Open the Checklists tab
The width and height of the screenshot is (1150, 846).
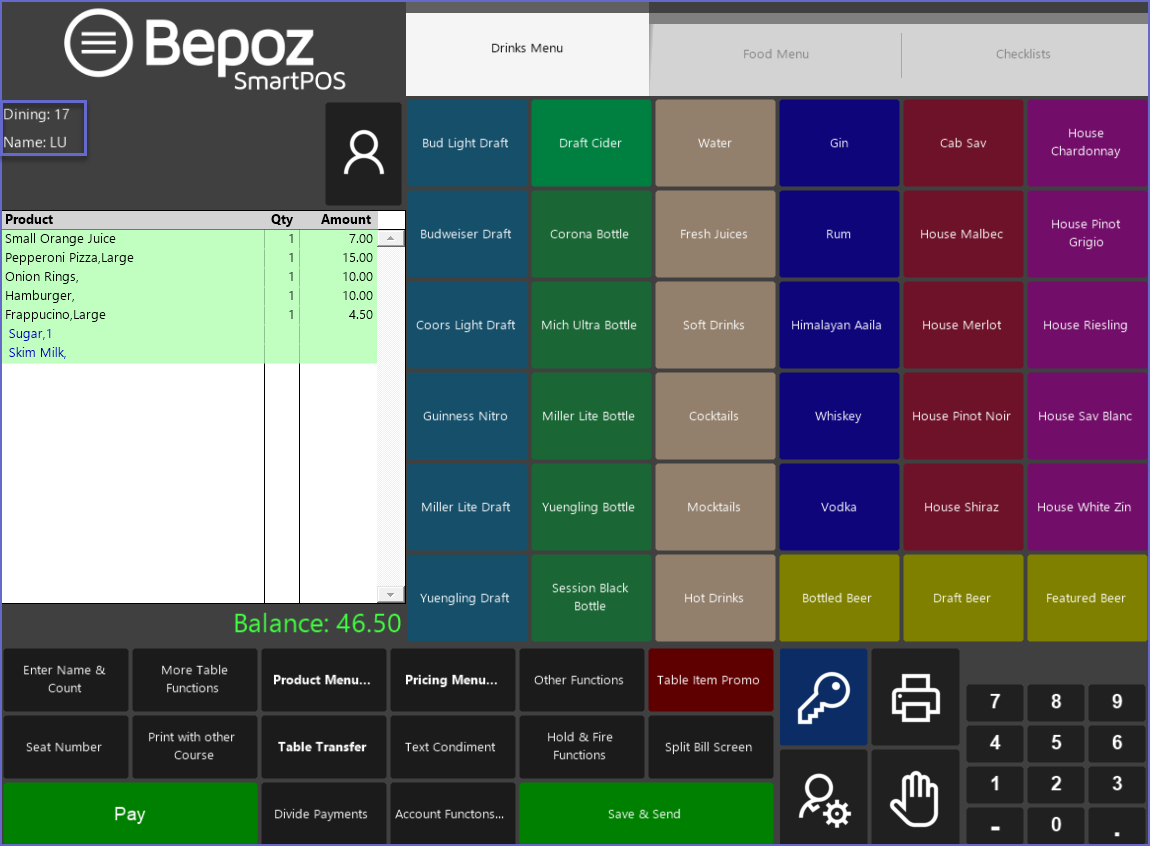1023,54
